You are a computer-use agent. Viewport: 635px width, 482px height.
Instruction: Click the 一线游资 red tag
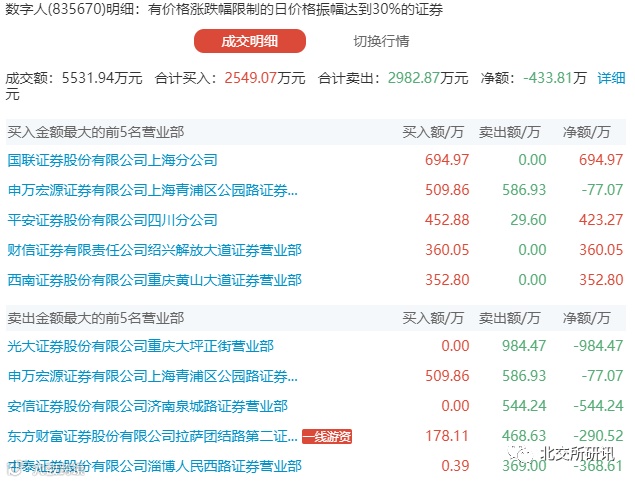pyautogui.click(x=327, y=437)
